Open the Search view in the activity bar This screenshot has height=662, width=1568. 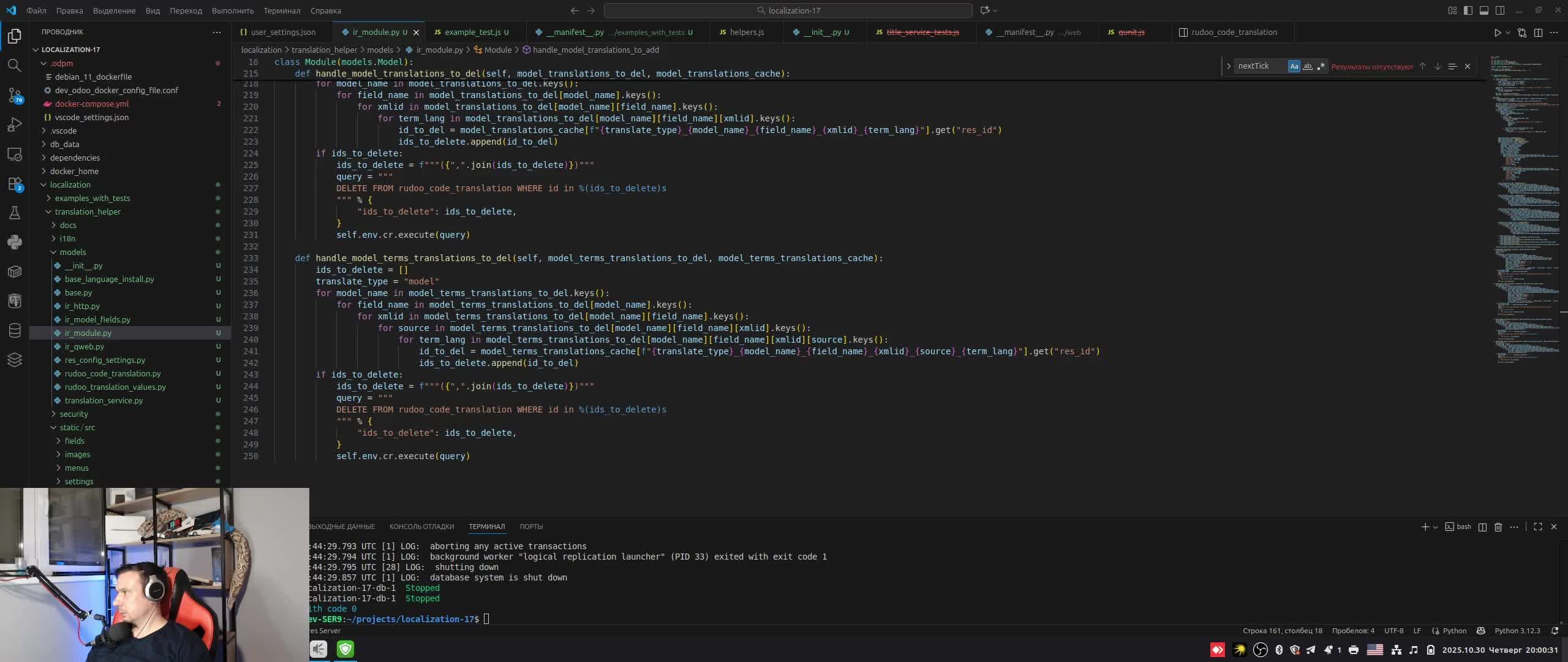[x=14, y=65]
